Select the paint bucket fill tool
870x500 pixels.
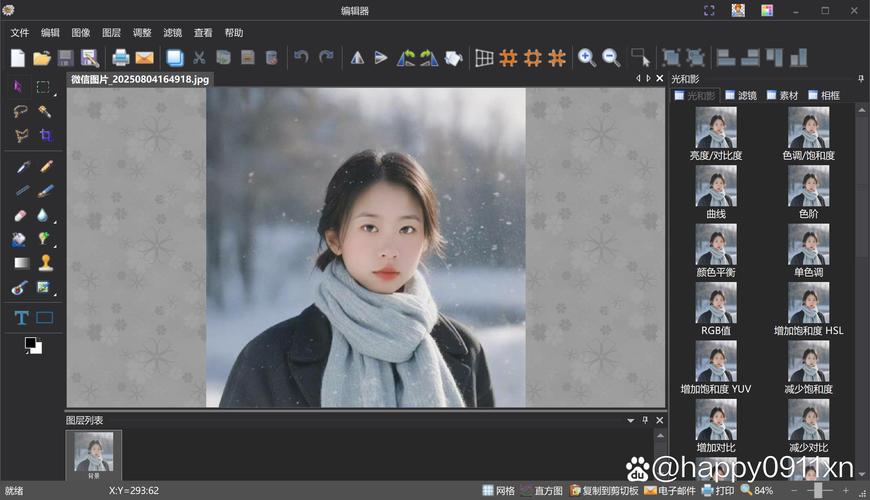(18, 239)
